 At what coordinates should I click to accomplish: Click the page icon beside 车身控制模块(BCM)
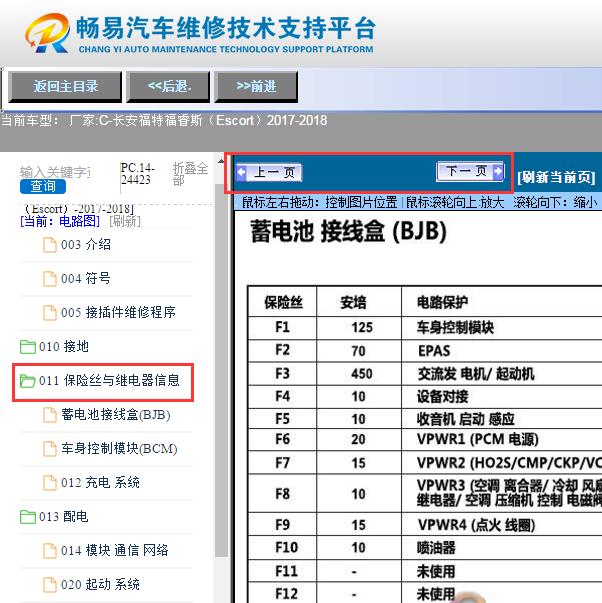[x=50, y=449]
